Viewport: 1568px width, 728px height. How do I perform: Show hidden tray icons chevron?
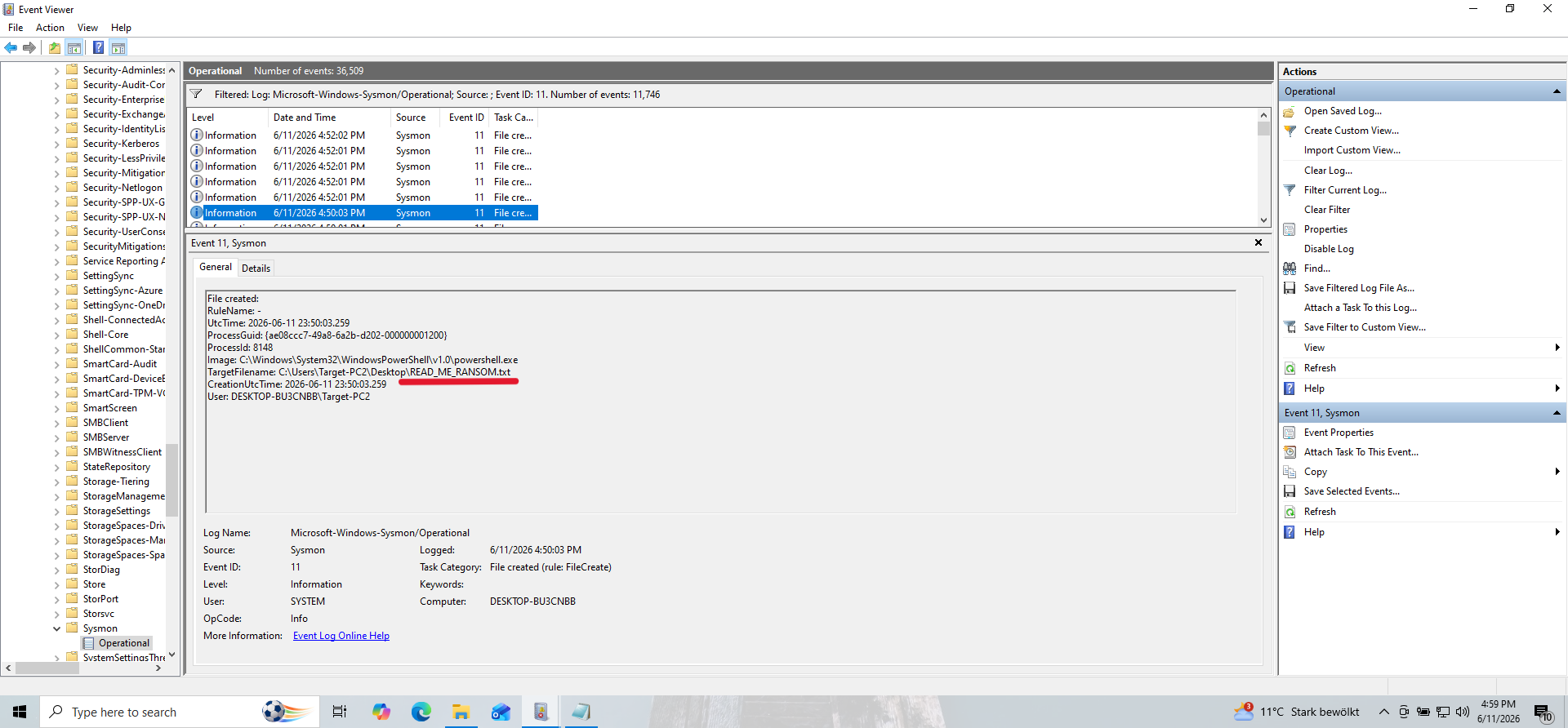coord(1384,712)
